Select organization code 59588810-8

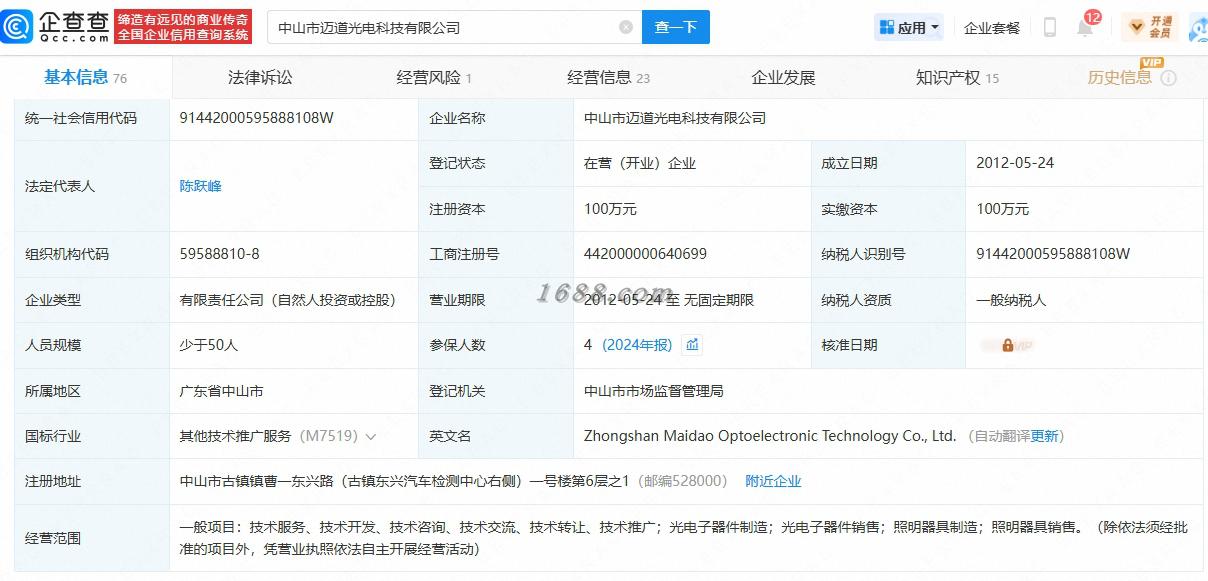219,254
